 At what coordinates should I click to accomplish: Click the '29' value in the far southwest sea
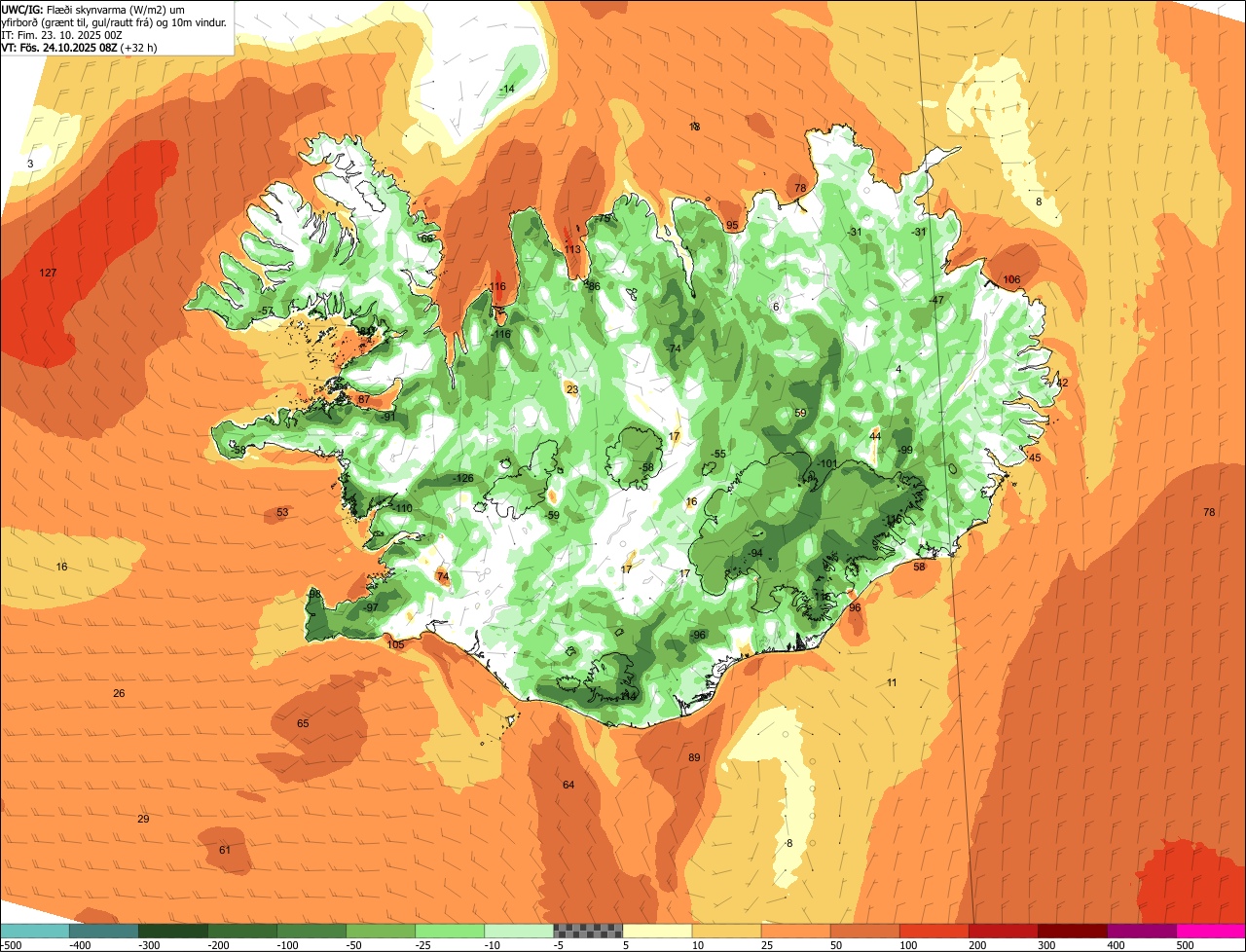click(143, 819)
